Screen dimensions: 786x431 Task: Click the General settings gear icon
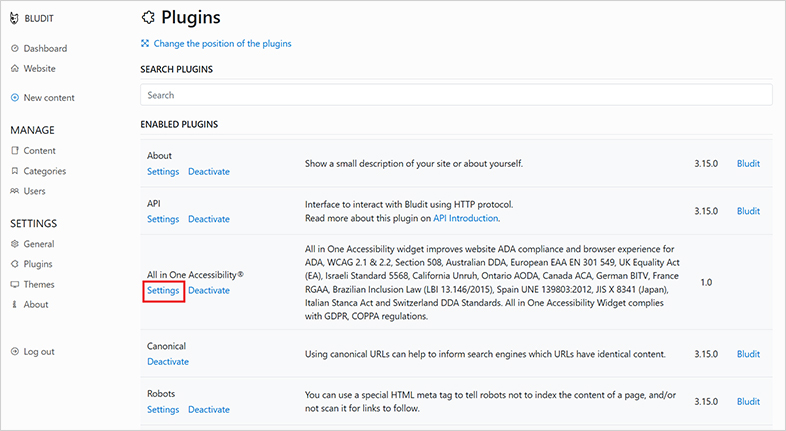point(14,244)
